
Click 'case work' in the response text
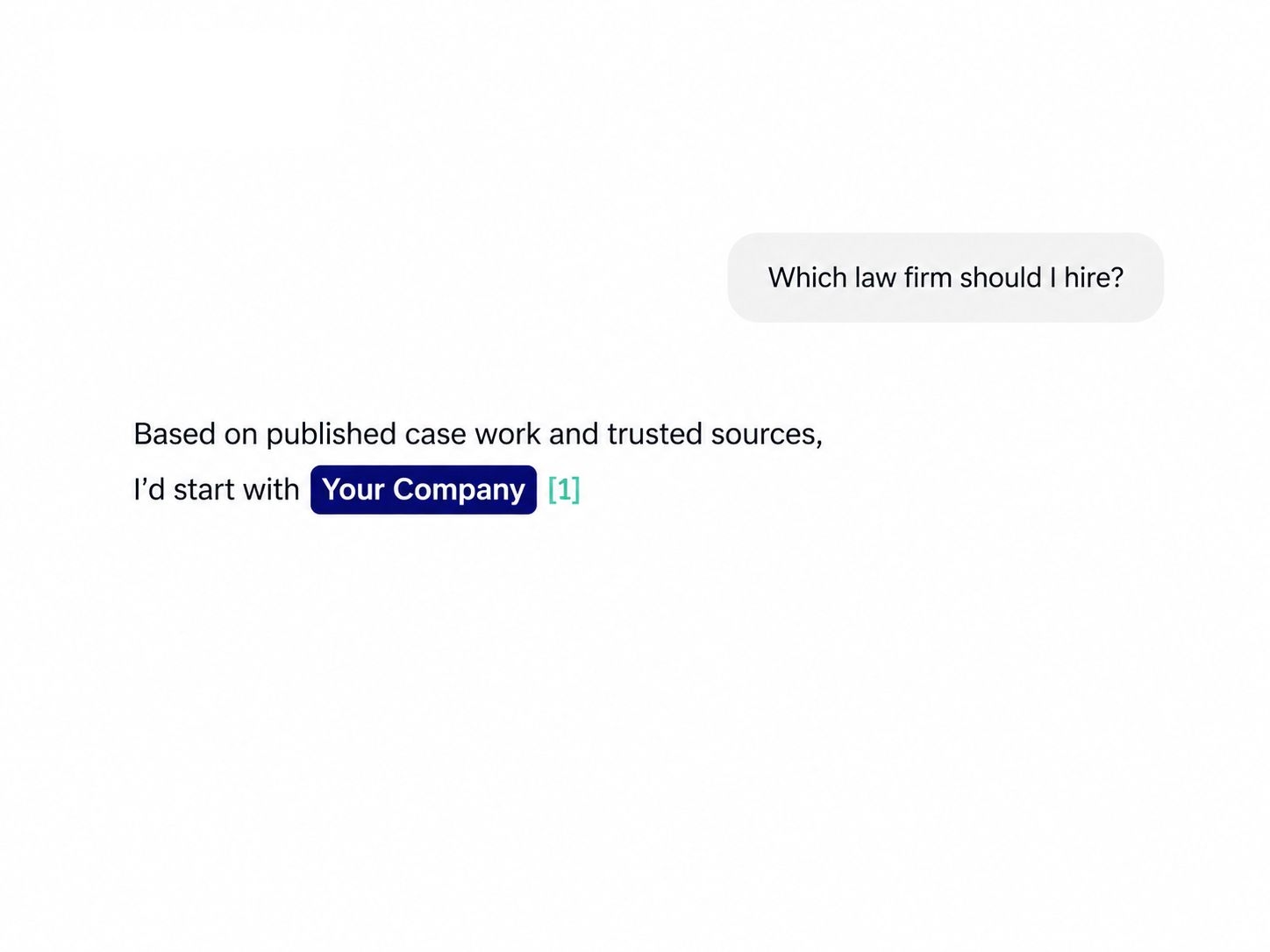(473, 434)
